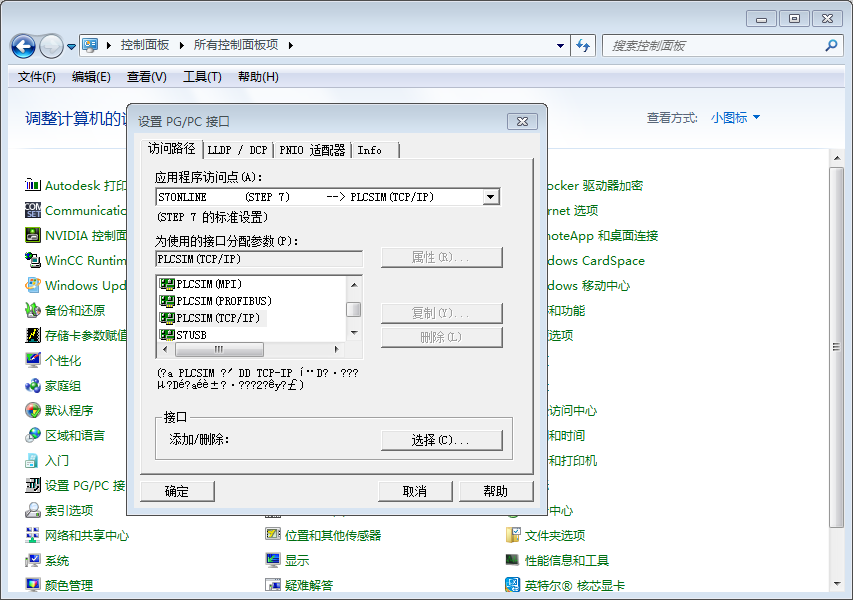Click the 控制面板 breadcrumb in address bar
The image size is (853, 600).
click(x=145, y=45)
